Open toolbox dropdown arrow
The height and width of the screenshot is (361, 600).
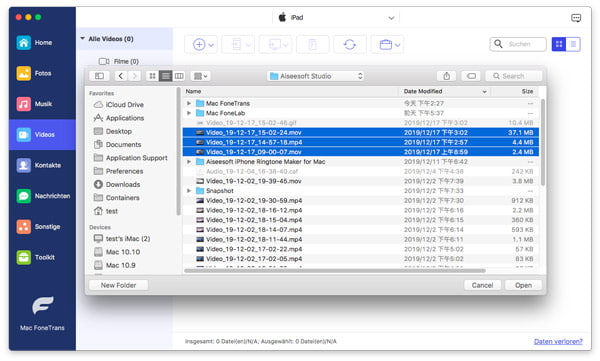point(398,45)
